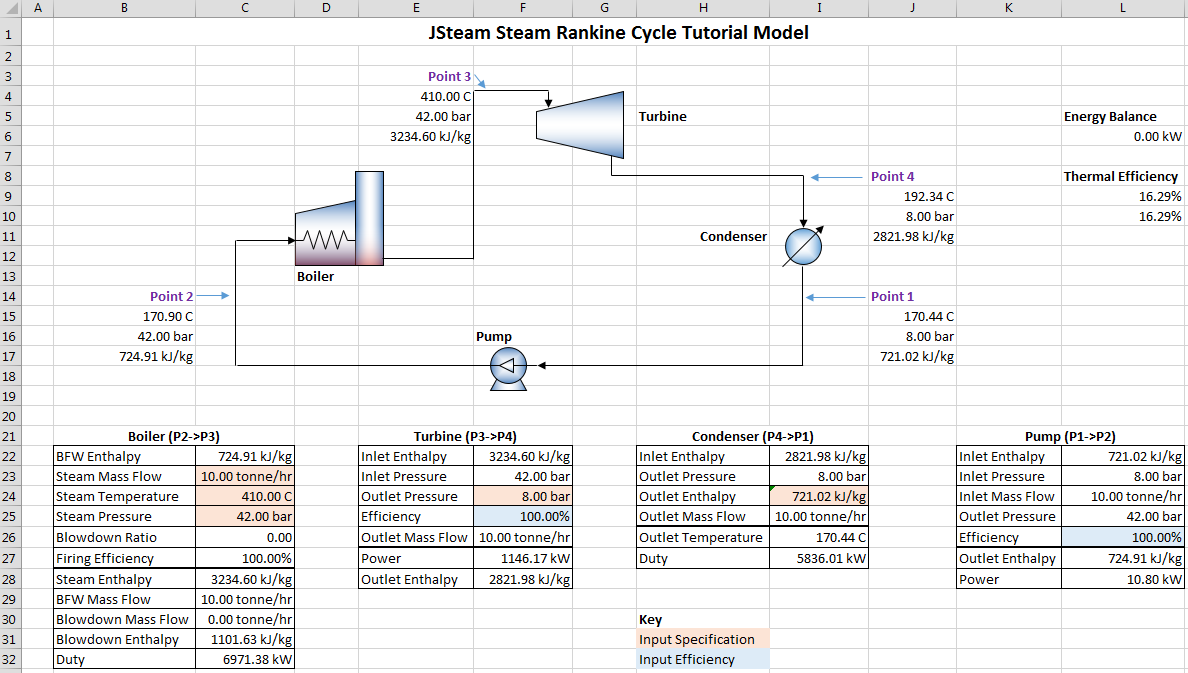
Task: Select Steam Pressure input cell 42.00 bar
Action: [x=245, y=517]
